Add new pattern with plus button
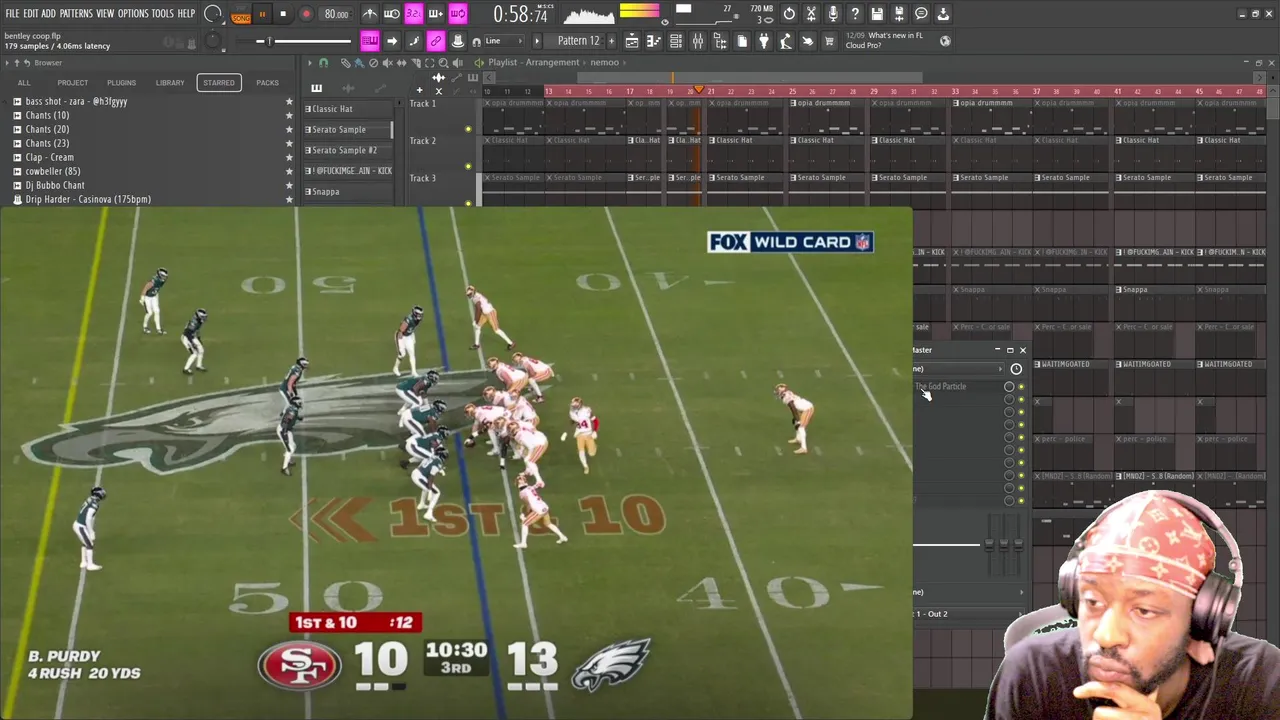This screenshot has height=720, width=1280. tap(612, 41)
